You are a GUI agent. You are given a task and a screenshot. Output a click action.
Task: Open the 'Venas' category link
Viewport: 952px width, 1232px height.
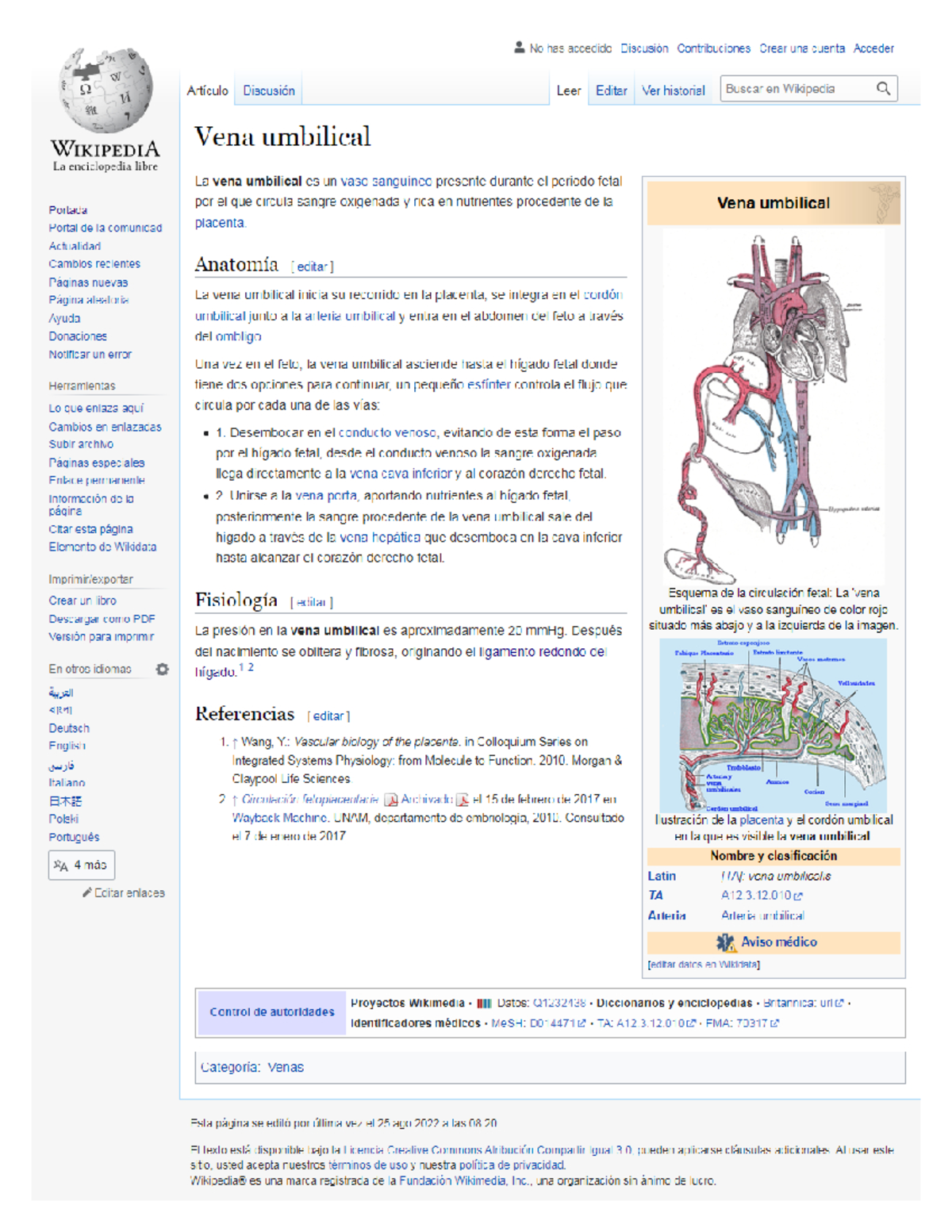[x=285, y=1068]
